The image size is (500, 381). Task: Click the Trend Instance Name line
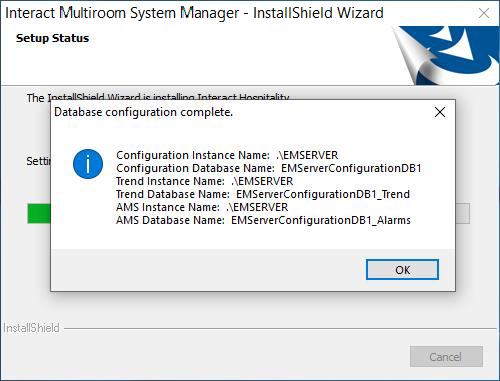coord(204,181)
